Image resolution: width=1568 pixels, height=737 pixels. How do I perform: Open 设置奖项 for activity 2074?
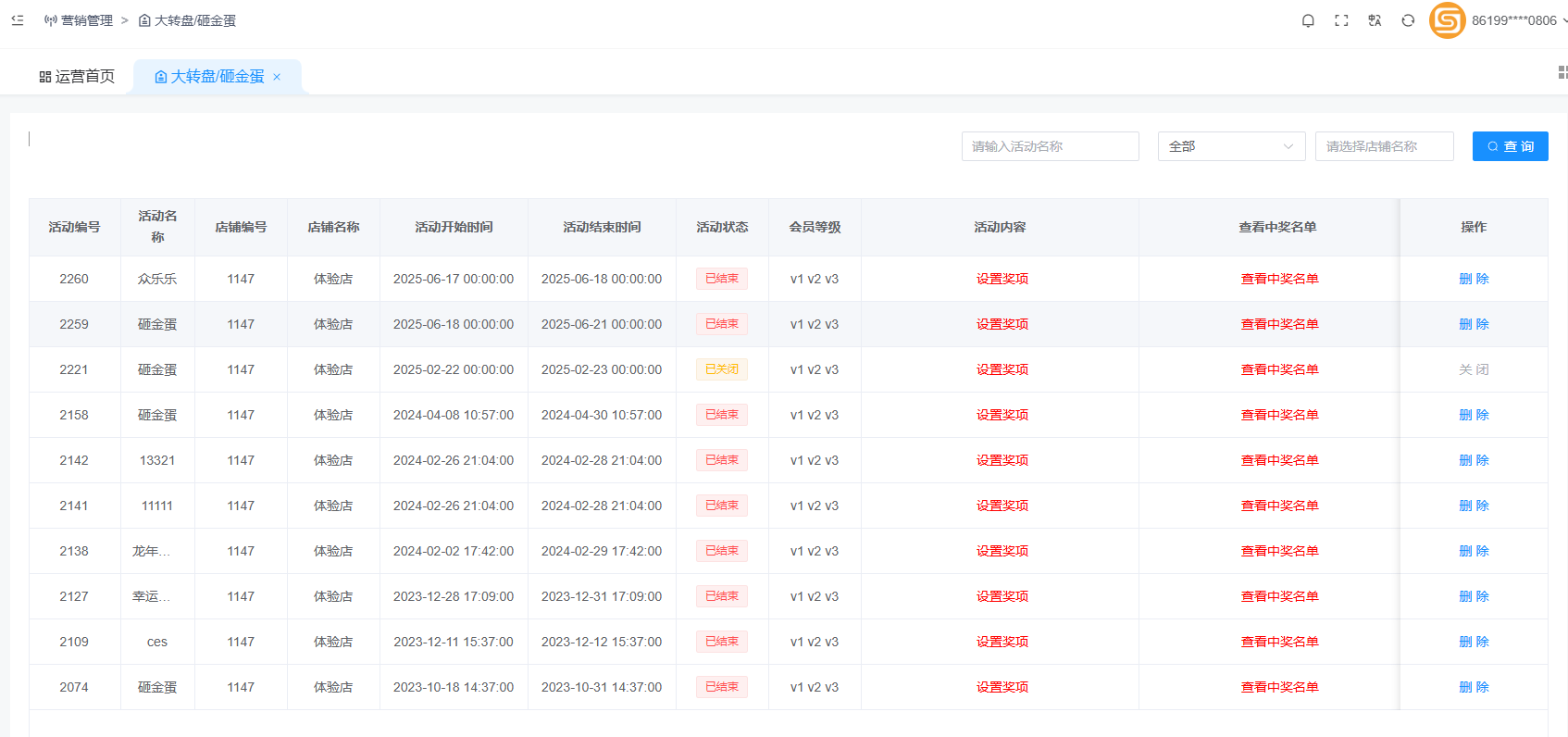coord(1002,687)
